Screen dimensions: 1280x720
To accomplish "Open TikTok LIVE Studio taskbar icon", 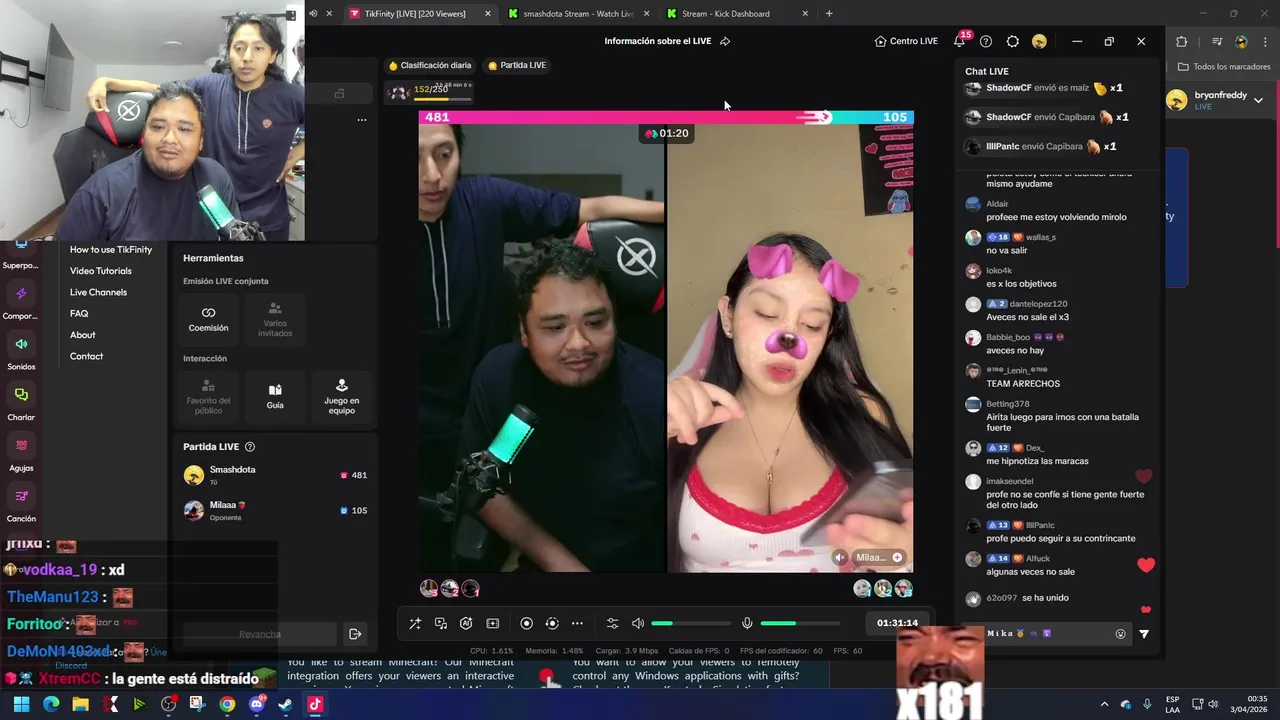I will pyautogui.click(x=315, y=704).
